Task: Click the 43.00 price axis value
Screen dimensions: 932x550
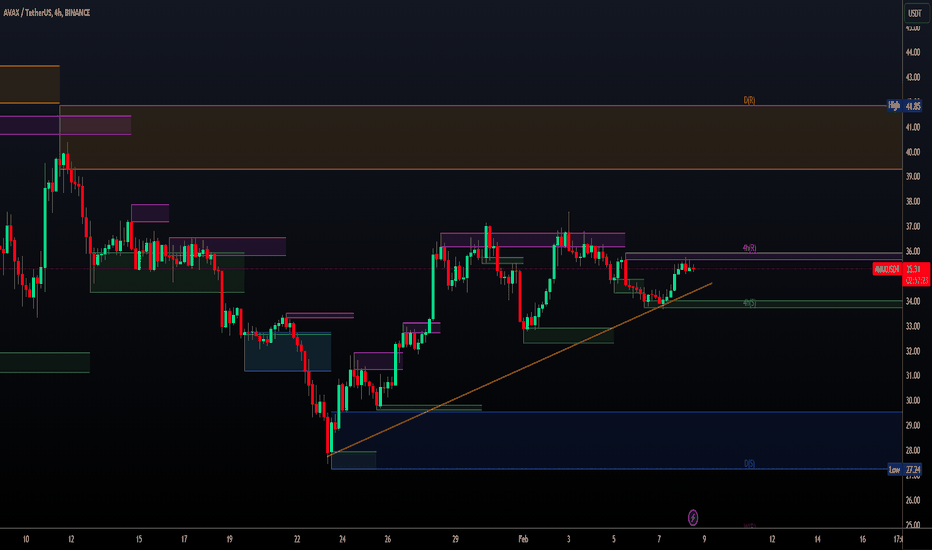Action: click(x=912, y=77)
